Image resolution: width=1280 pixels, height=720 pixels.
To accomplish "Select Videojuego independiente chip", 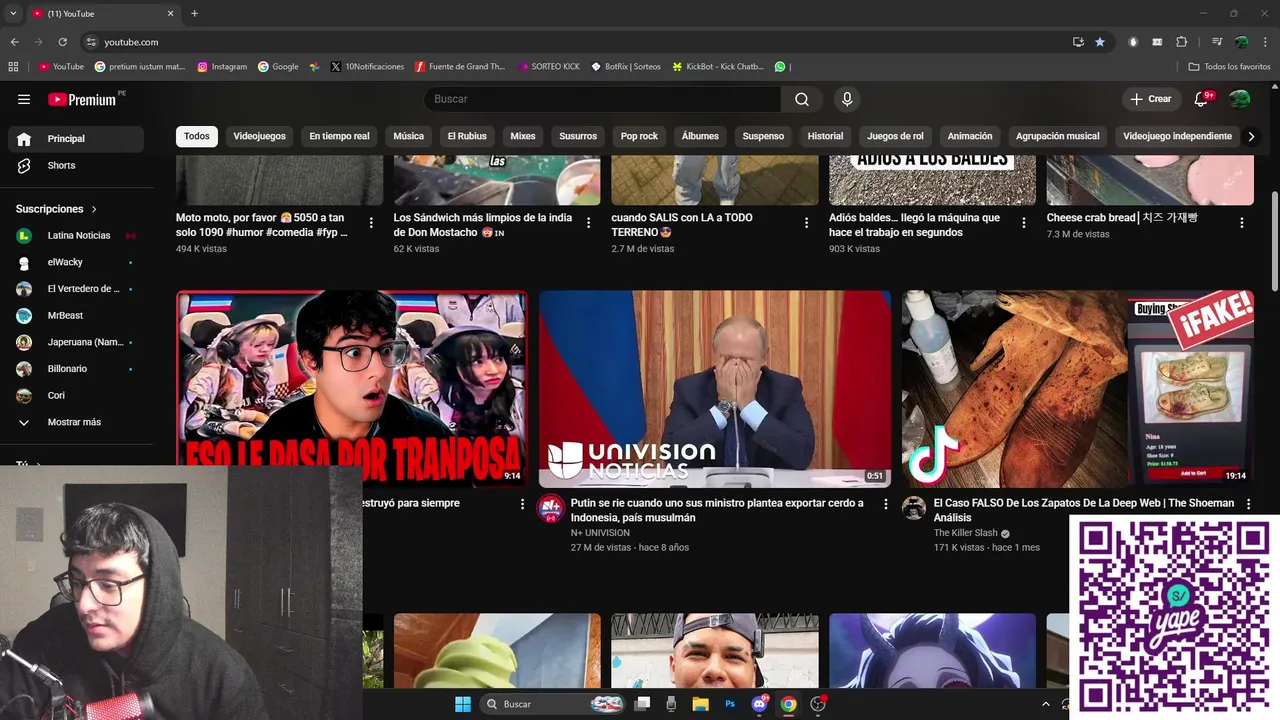I will [x=1177, y=136].
